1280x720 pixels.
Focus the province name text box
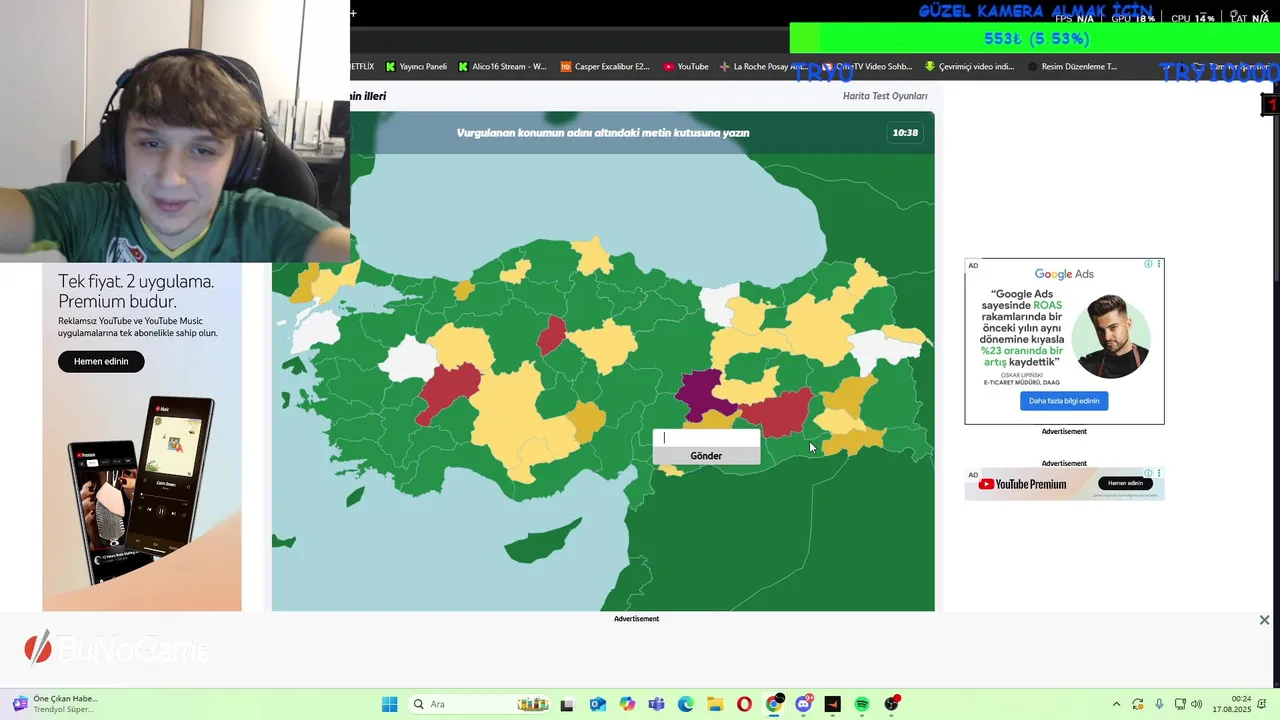pos(706,438)
